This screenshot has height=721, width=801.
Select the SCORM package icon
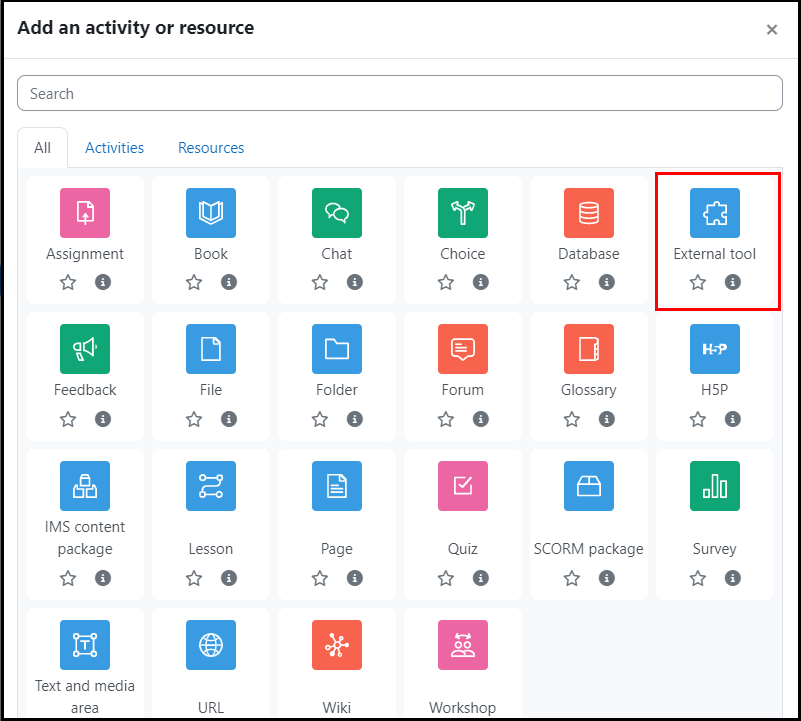pos(589,486)
